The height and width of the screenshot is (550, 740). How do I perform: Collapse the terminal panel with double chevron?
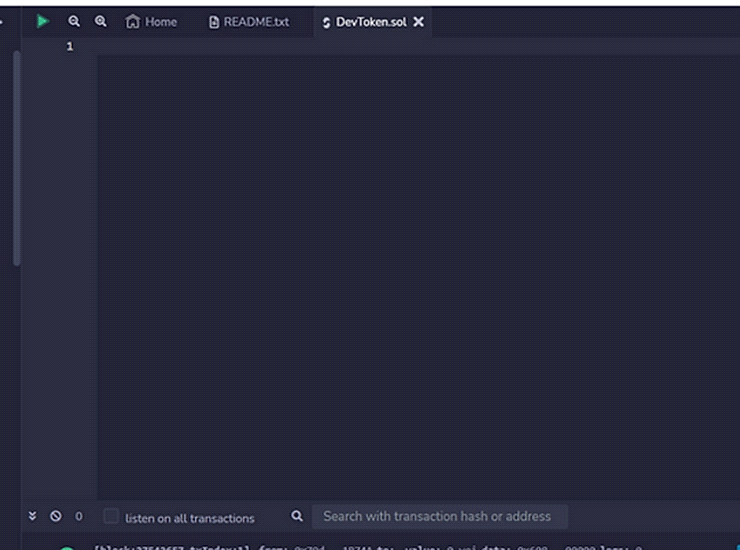click(x=32, y=517)
